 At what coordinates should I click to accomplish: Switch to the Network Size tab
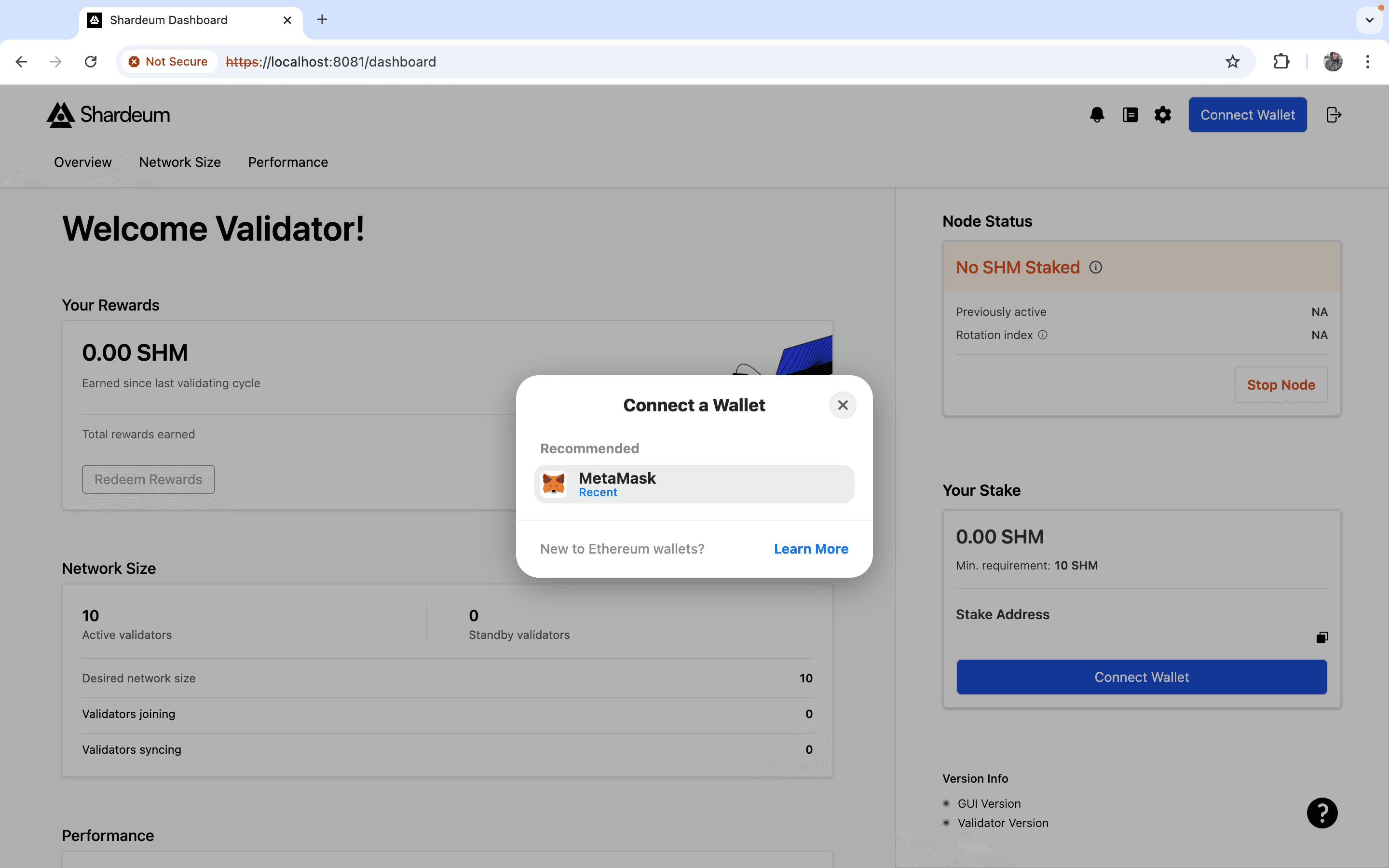click(x=179, y=163)
